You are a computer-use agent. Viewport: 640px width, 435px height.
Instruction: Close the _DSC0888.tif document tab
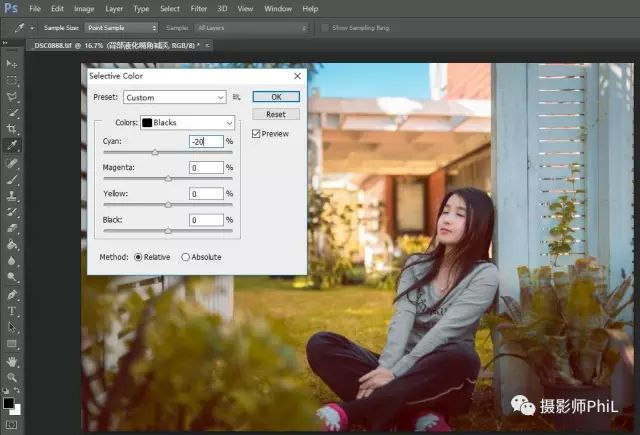(x=207, y=45)
